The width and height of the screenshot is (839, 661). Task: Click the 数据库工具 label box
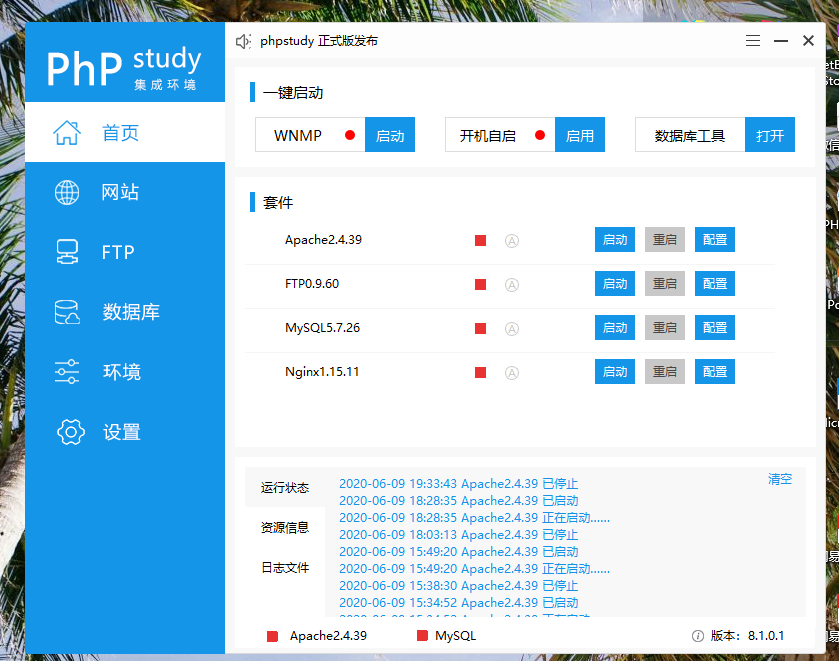click(690, 134)
